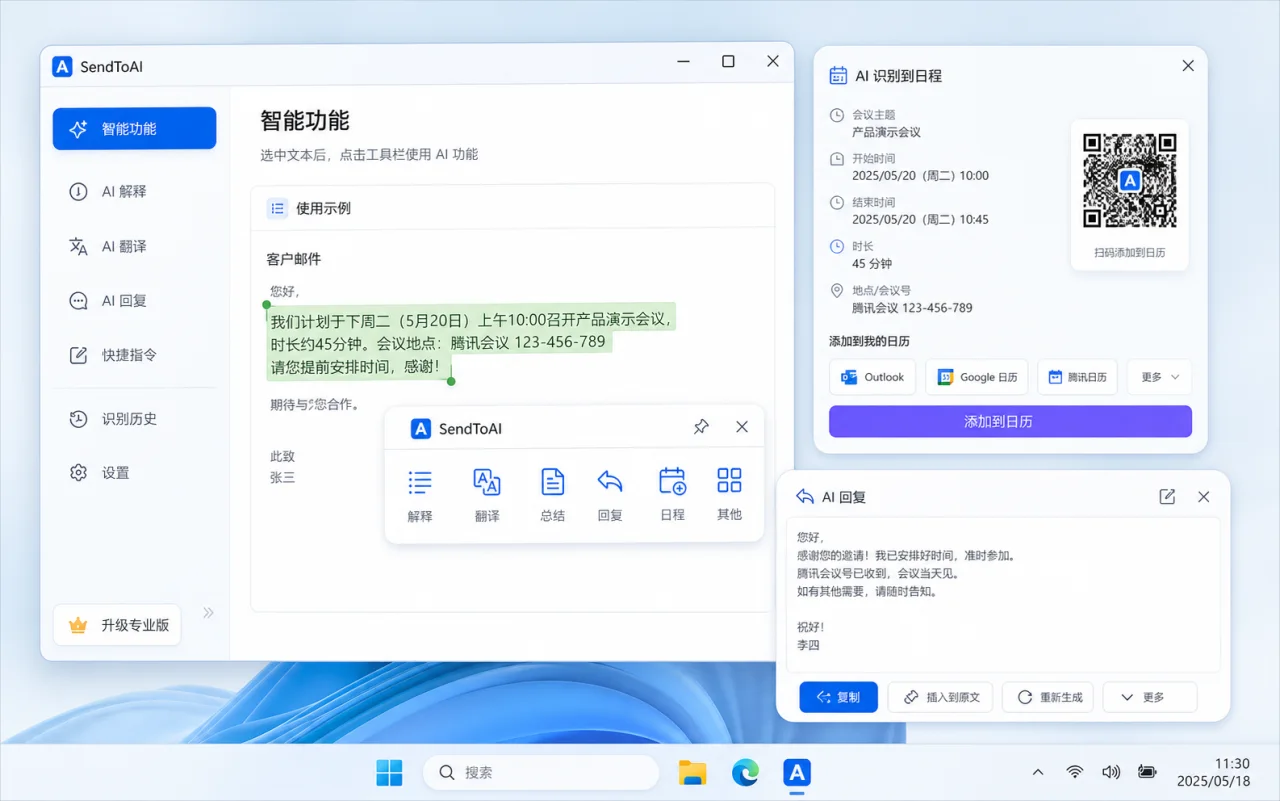Click the 使用示例 list icon
Screen dimensions: 1280x801
coord(277,208)
